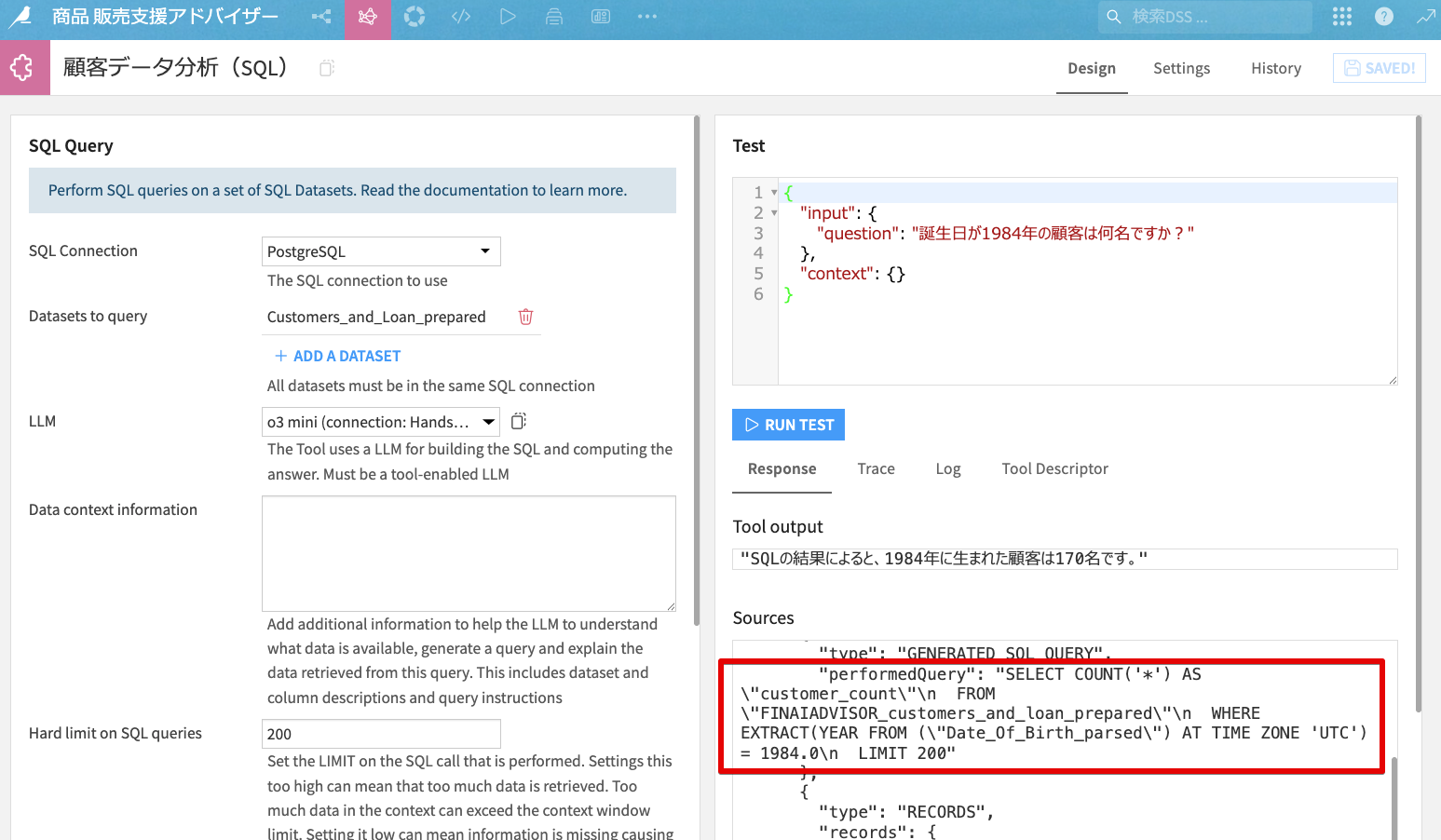Click the magnifier search icon
Viewport: 1441px width, 840px height.
[1113, 17]
